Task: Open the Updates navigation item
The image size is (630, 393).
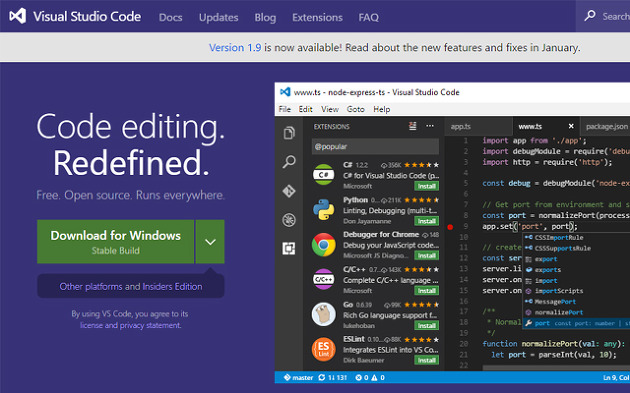Action: [x=219, y=17]
